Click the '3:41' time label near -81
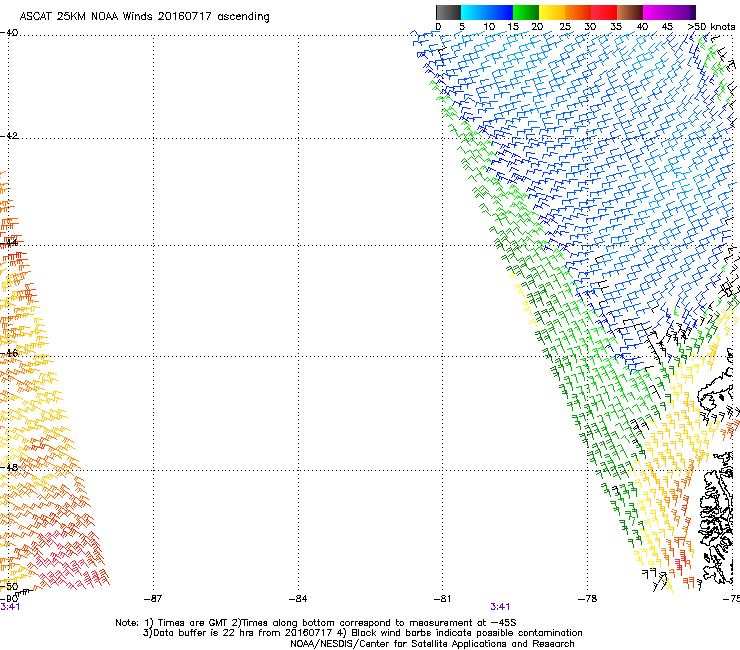The height and width of the screenshot is (650, 740). (x=500, y=607)
